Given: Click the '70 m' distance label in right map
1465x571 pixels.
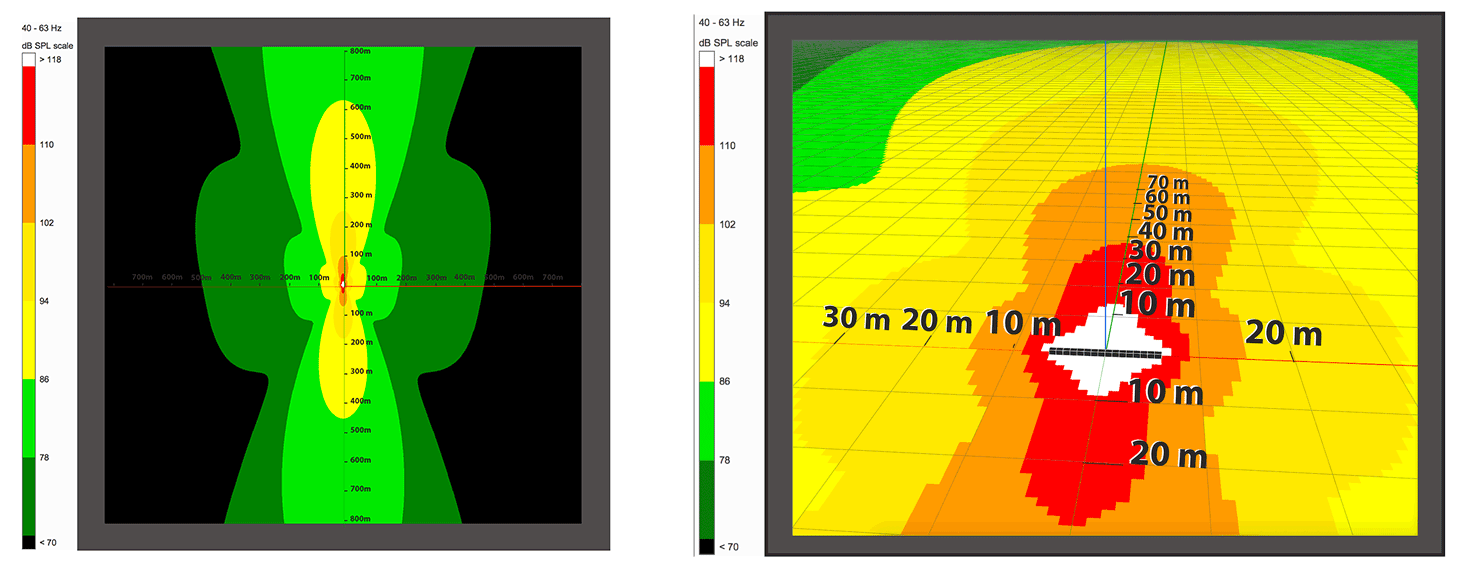Looking at the screenshot, I should click(x=1170, y=182).
